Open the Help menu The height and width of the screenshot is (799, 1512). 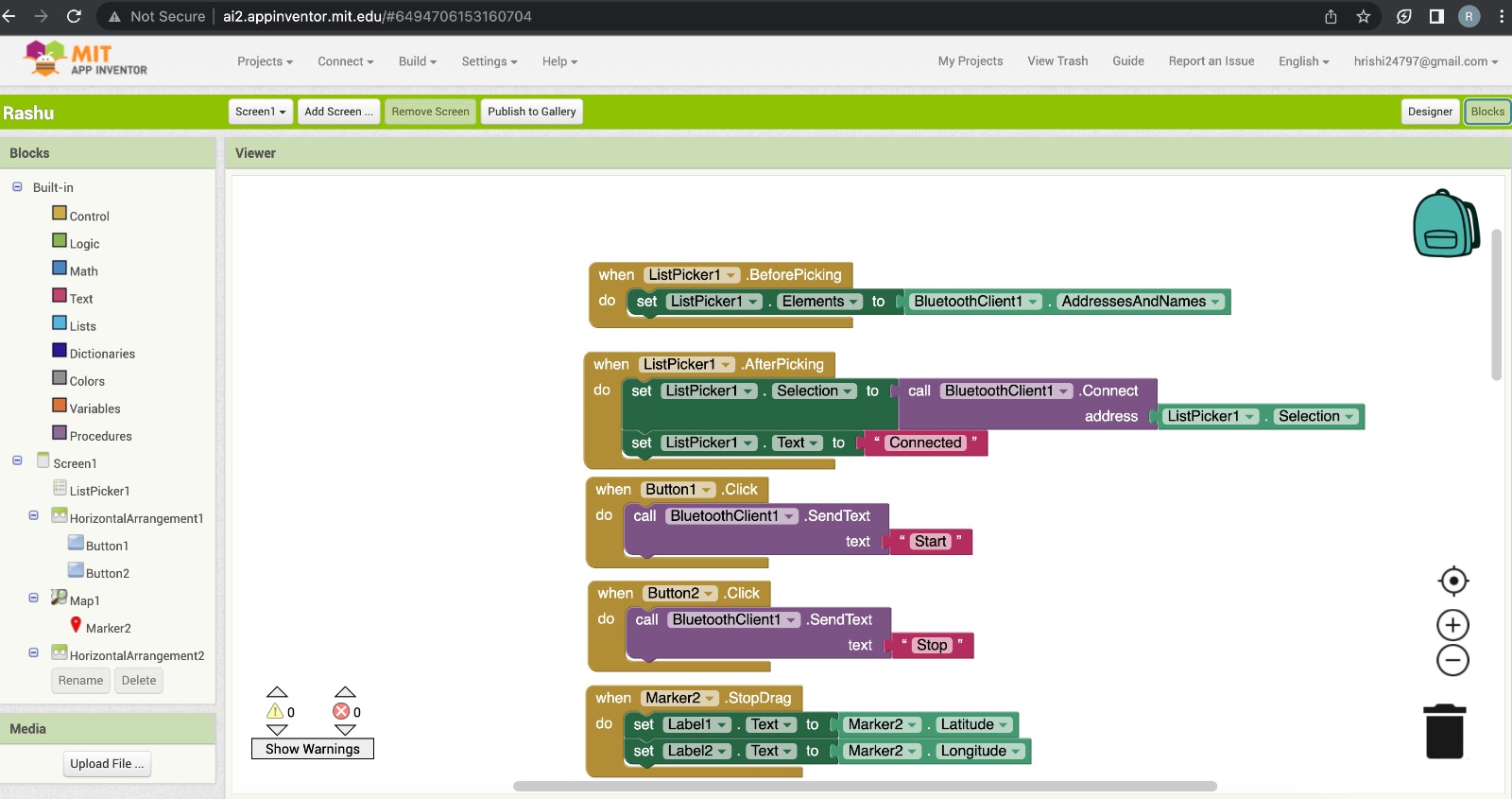pos(559,61)
